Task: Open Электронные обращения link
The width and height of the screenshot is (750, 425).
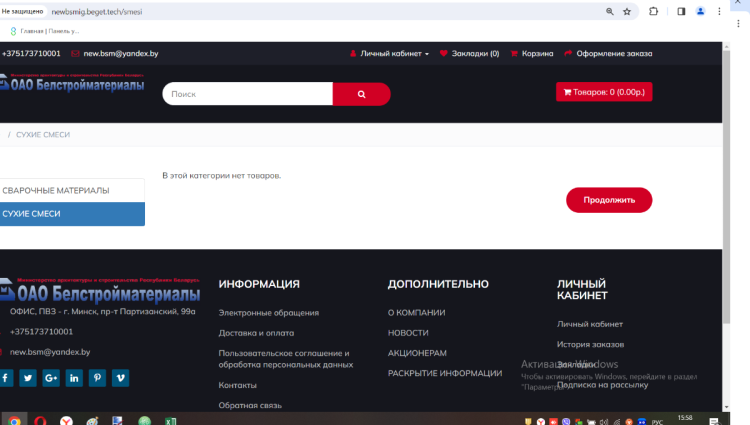Action: pos(269,313)
